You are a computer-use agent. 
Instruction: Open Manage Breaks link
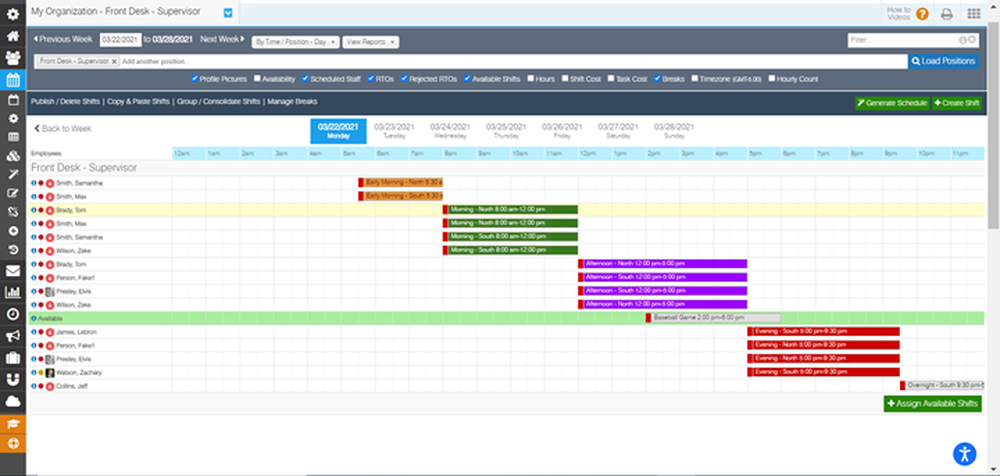click(292, 101)
